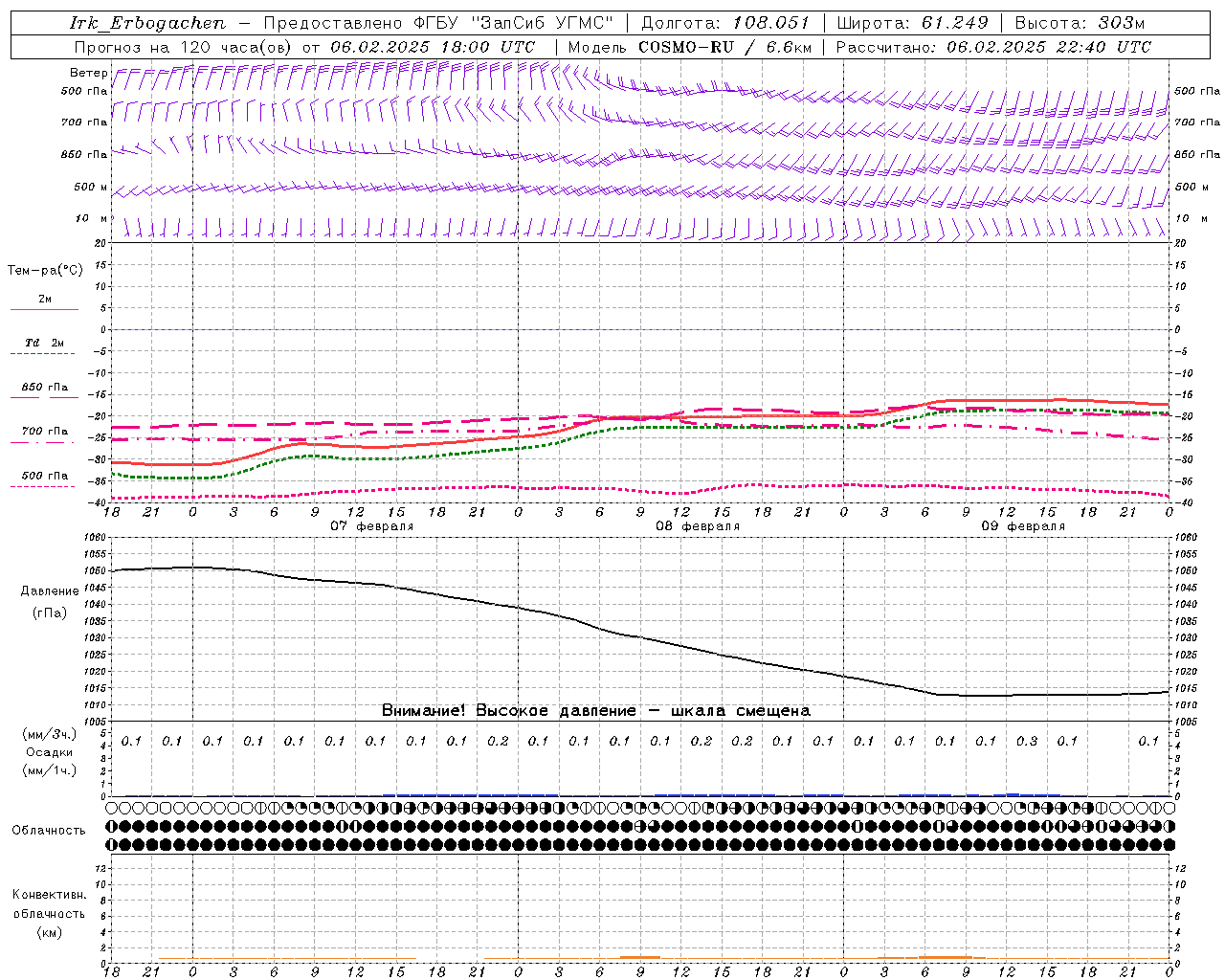The height and width of the screenshot is (980, 1225).
Task: Click the temperature legend's "500 гПа" entry
Action: tap(44, 476)
